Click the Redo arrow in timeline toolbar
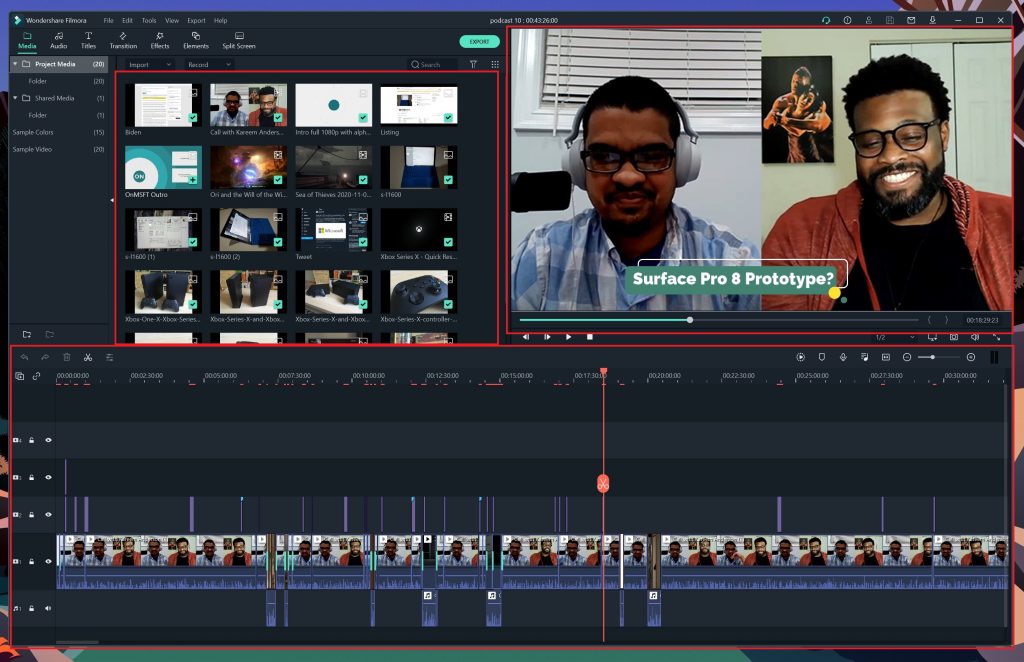This screenshot has width=1024, height=662. [45, 357]
